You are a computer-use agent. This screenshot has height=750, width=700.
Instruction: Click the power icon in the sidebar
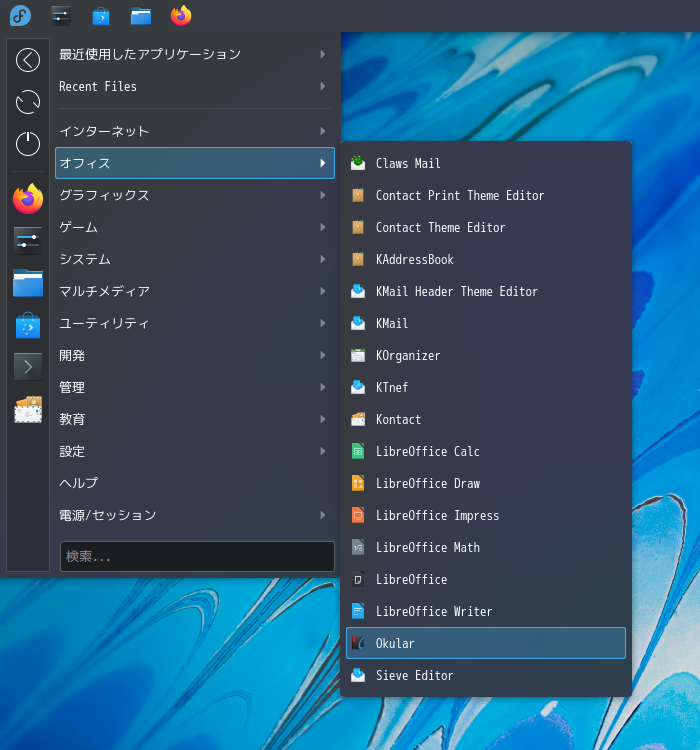click(x=28, y=143)
